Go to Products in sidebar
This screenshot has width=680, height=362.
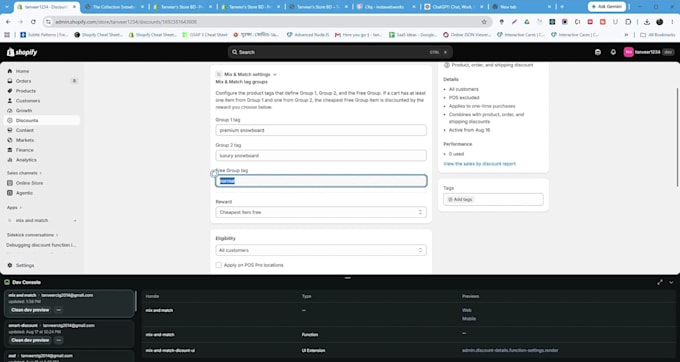tap(26, 91)
